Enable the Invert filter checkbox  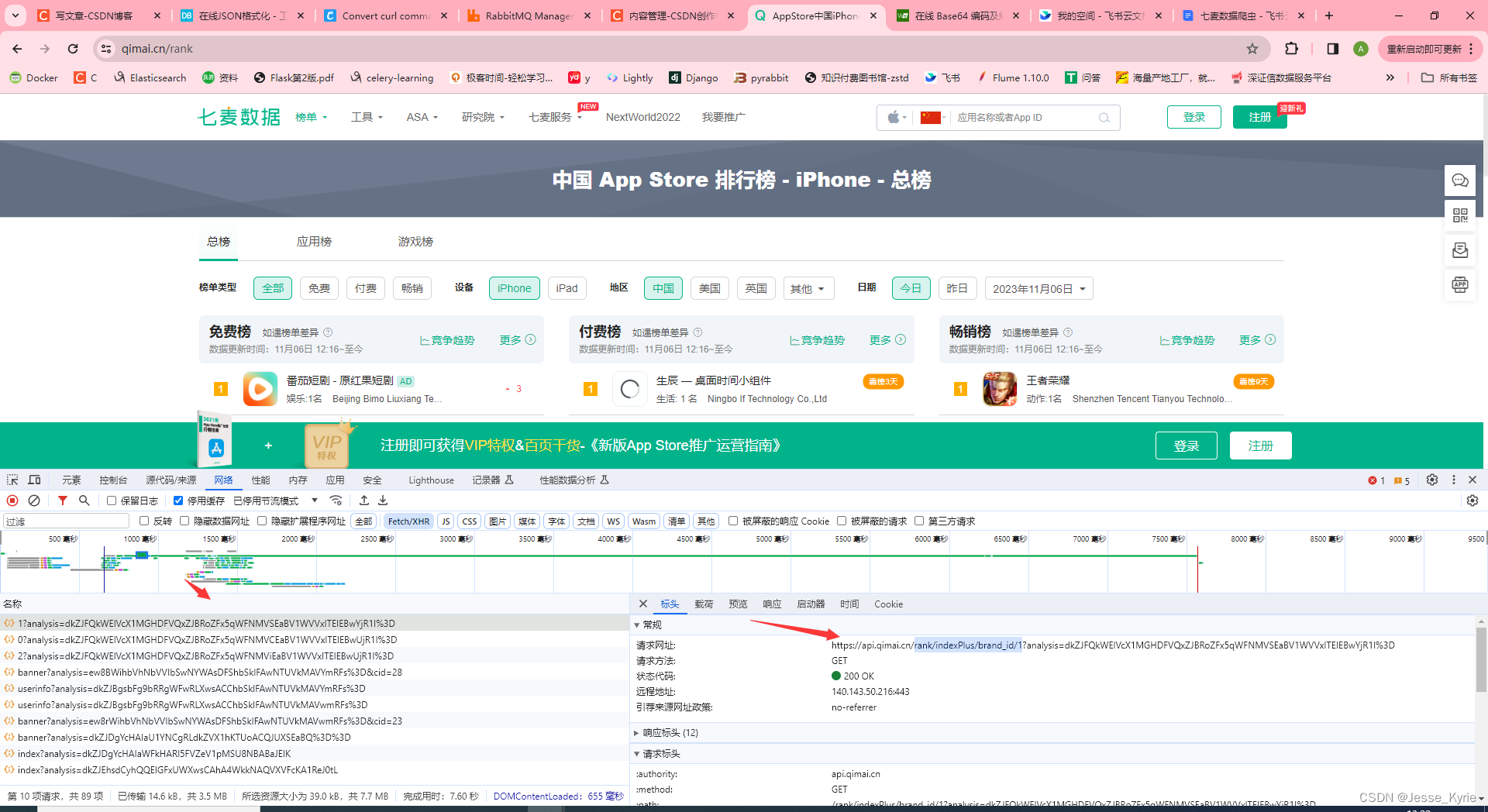click(144, 521)
